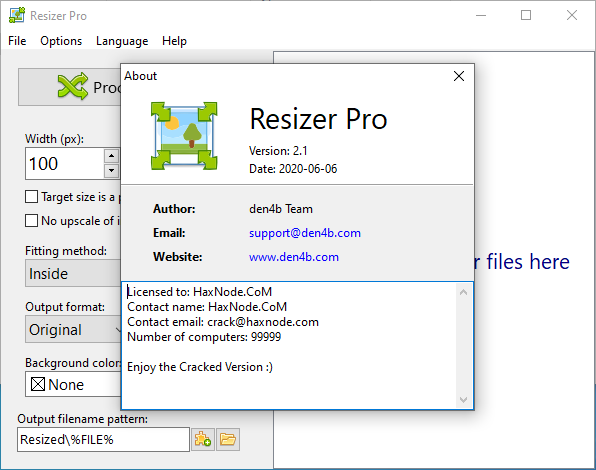Open the Fitting method Inside dropdown
Viewport: 596px width, 470px height.
(x=73, y=274)
